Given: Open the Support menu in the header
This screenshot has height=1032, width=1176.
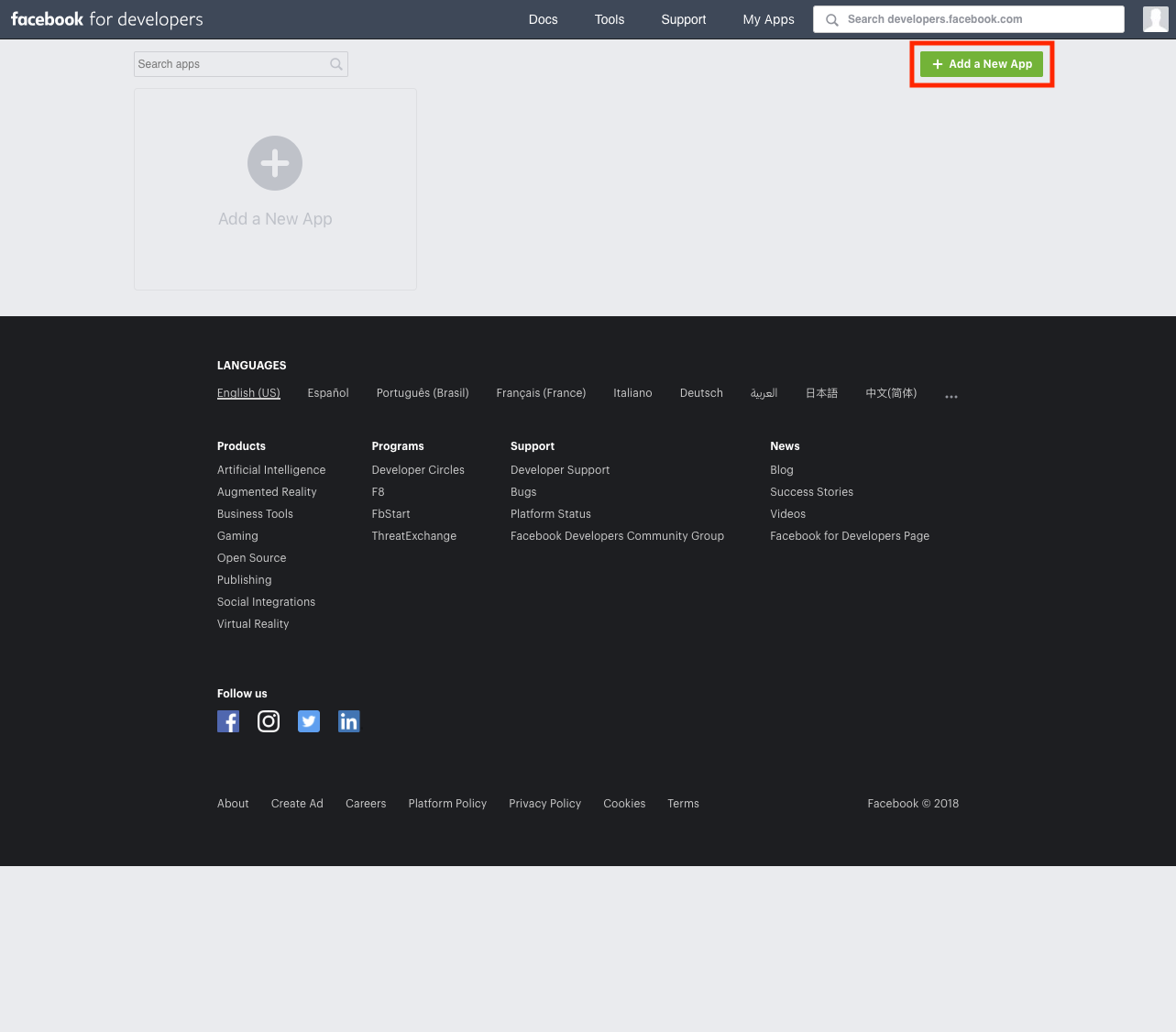Looking at the screenshot, I should tap(684, 19).
